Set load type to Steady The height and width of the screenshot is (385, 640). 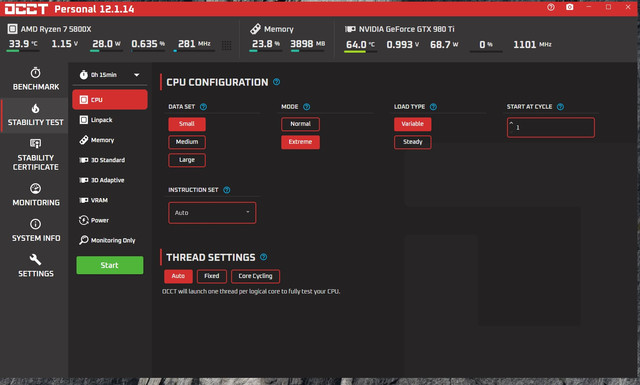(x=413, y=142)
